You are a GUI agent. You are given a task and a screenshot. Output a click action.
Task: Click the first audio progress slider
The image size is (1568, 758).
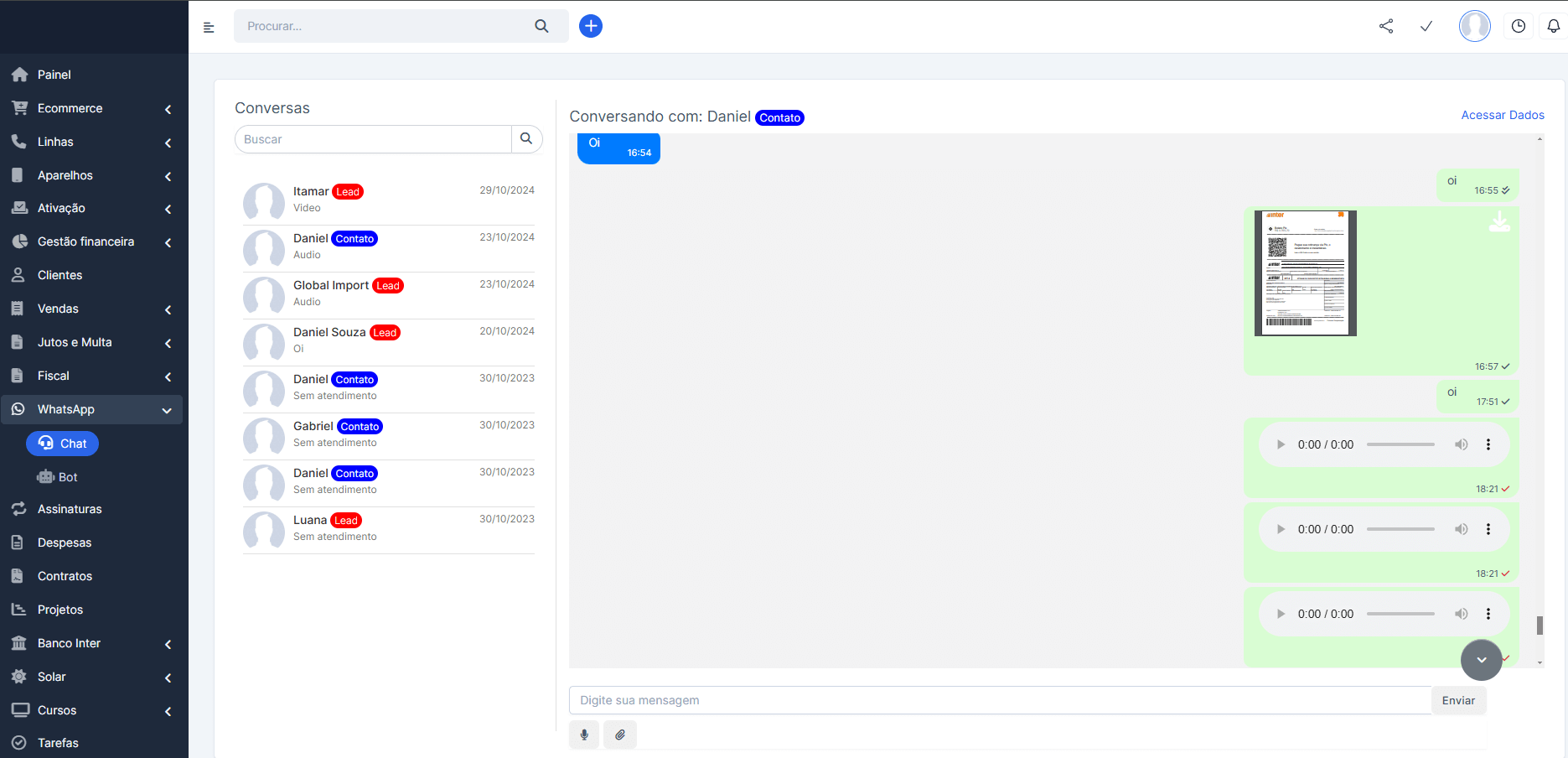pos(1400,444)
